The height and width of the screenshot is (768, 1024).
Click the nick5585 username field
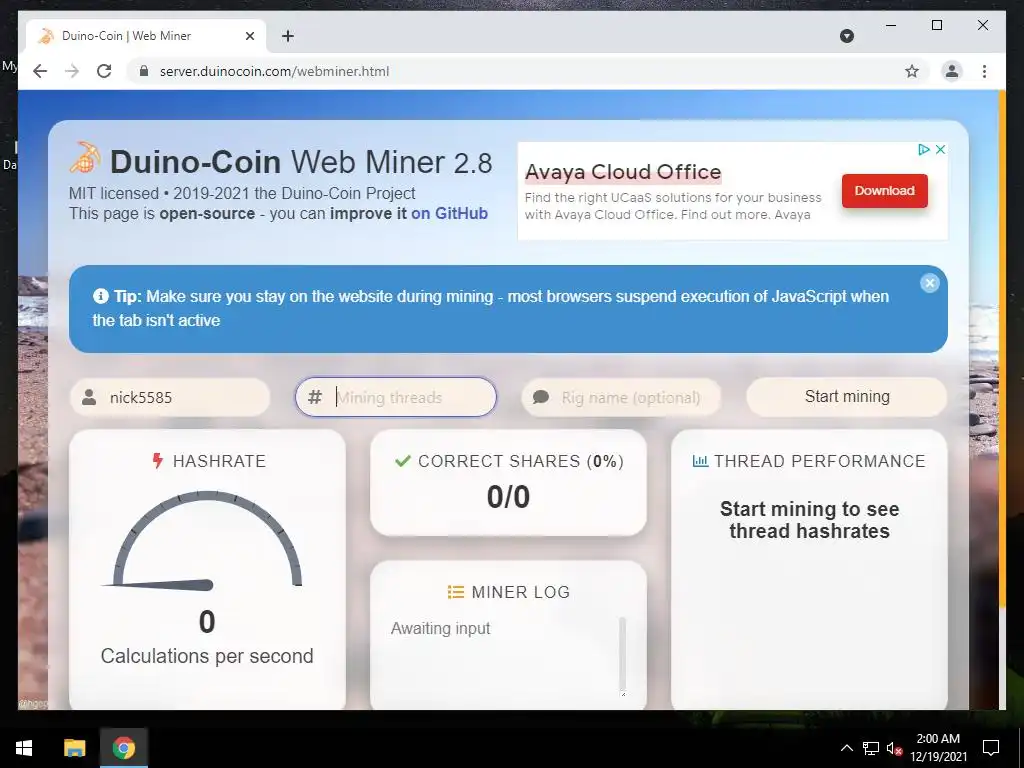pyautogui.click(x=170, y=397)
